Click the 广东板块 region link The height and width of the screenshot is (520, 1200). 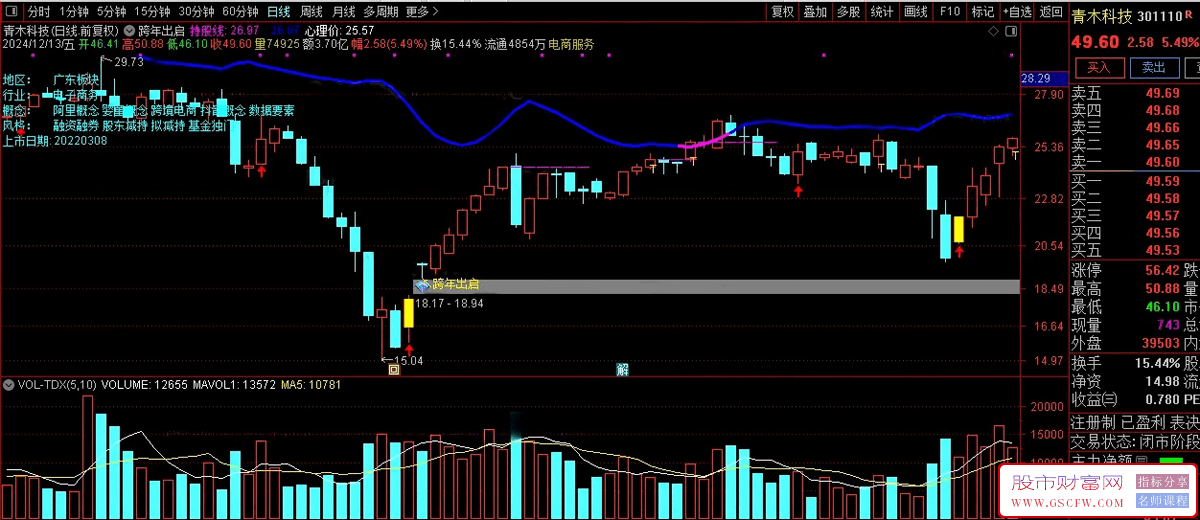point(77,79)
